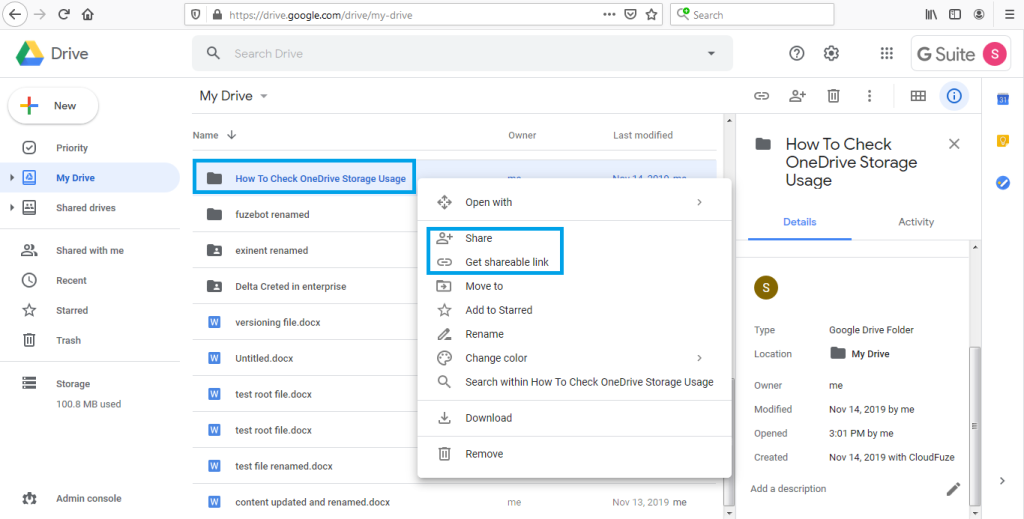Toggle the view details info button
The width and height of the screenshot is (1024, 519).
click(x=954, y=96)
